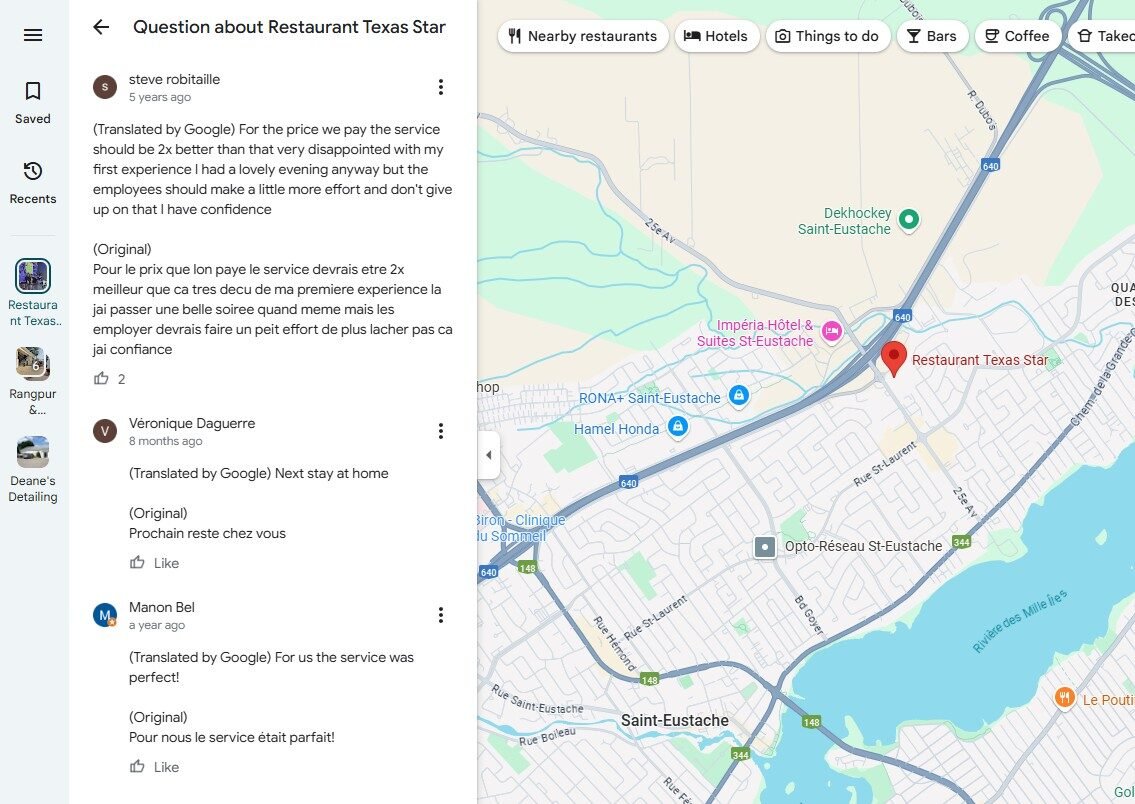1135x804 pixels.
Task: Go back from question page
Action: click(x=101, y=27)
